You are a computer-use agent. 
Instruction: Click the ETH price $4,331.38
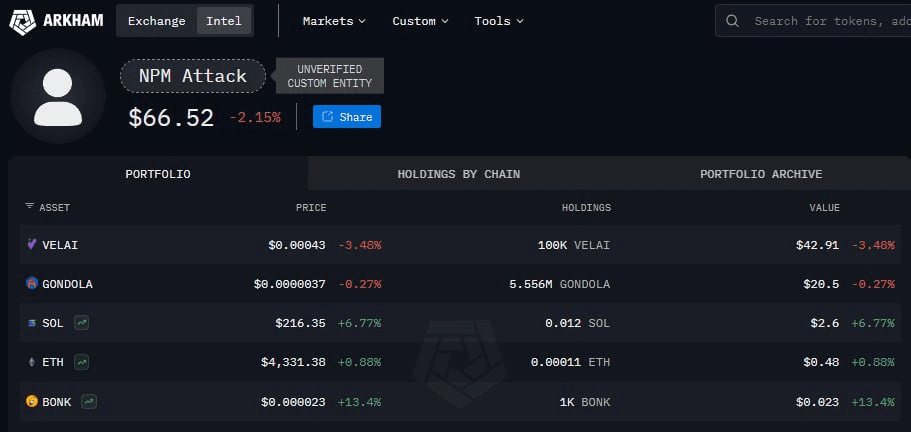[x=293, y=362]
